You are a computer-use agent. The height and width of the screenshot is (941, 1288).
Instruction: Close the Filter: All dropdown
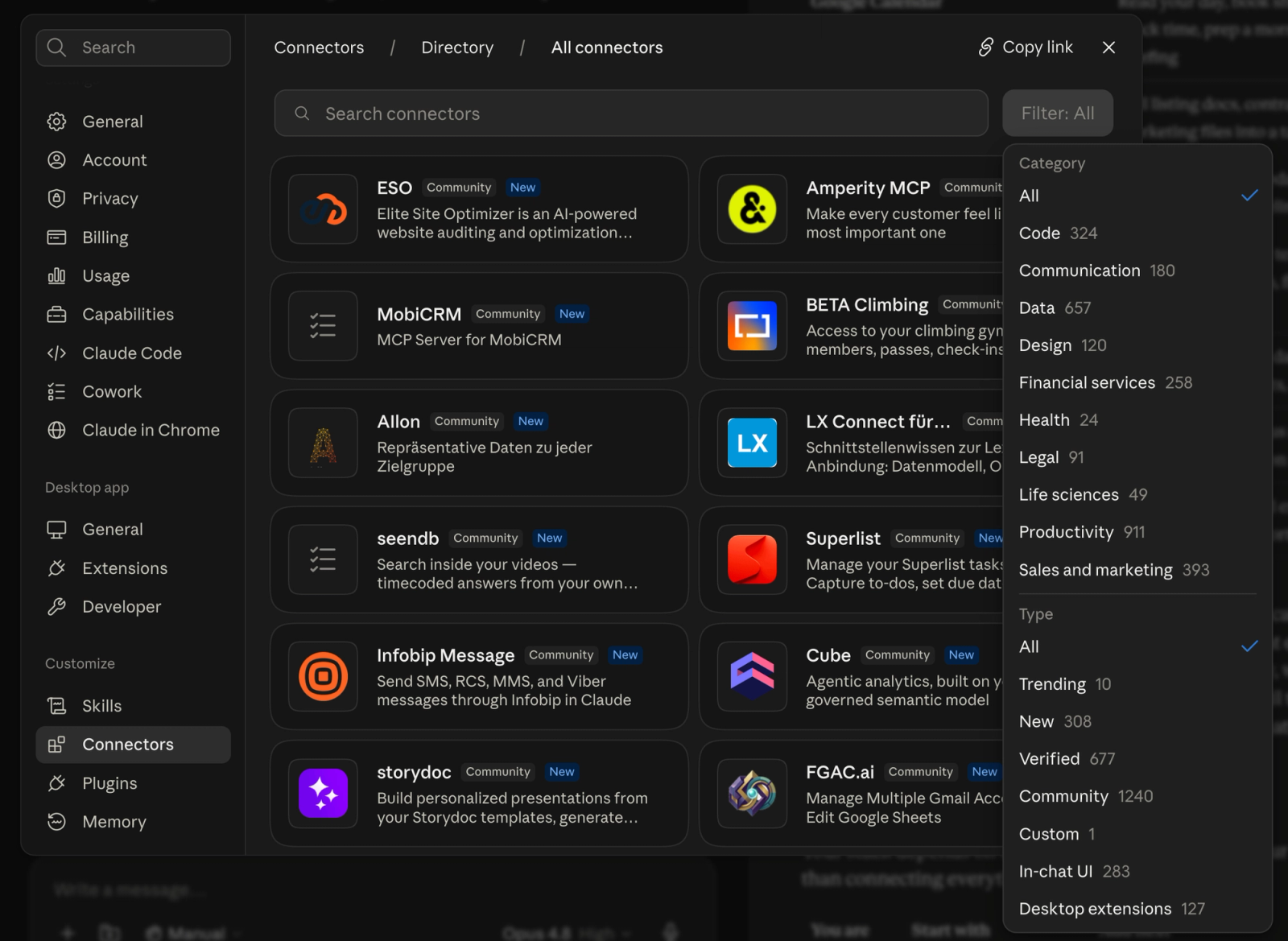click(x=1058, y=113)
